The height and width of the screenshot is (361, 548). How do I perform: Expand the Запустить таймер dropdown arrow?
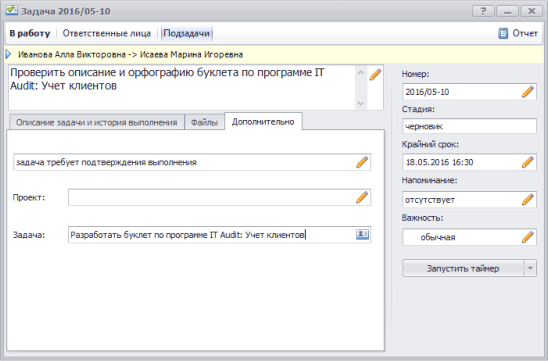[530, 268]
